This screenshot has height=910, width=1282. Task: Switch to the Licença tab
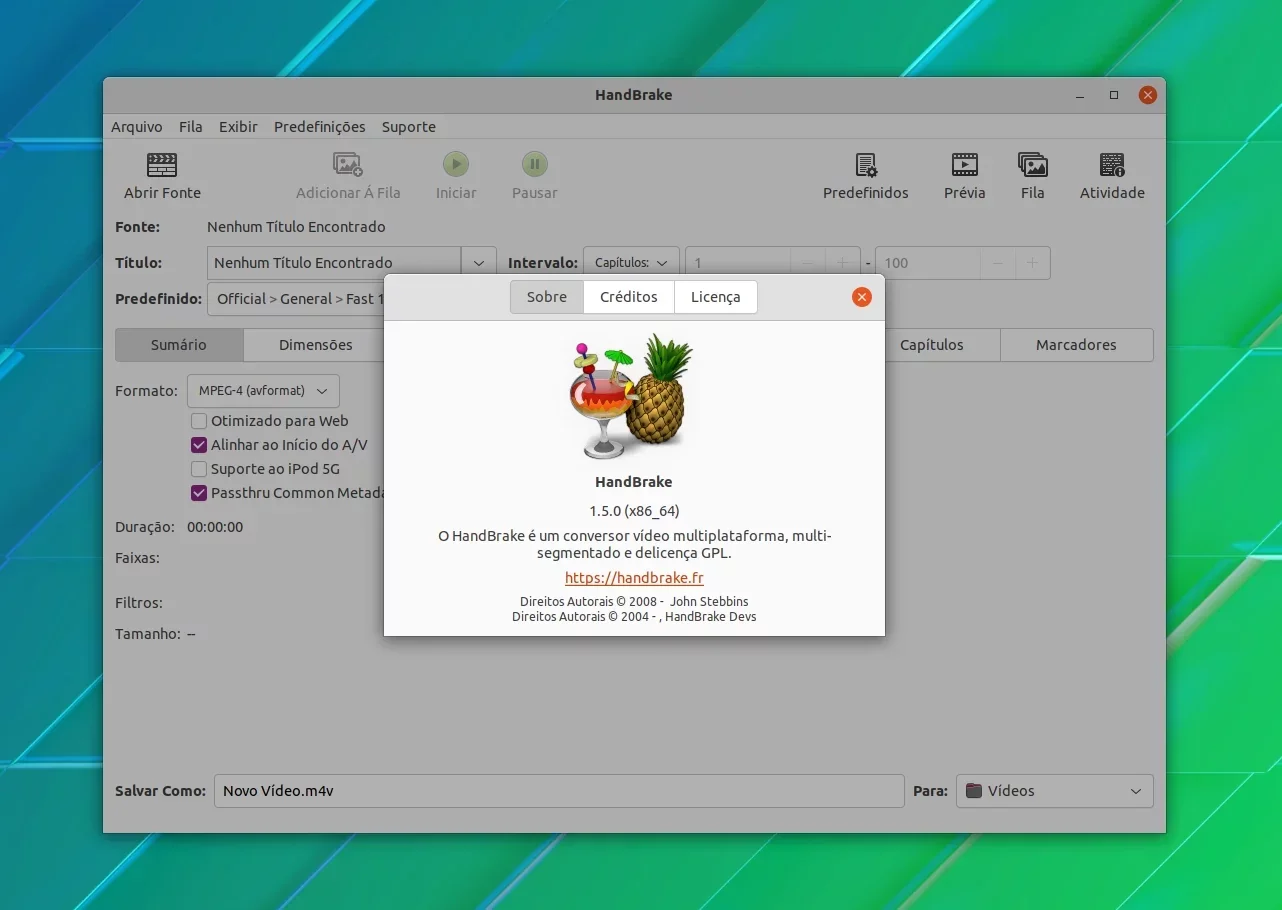coord(716,297)
